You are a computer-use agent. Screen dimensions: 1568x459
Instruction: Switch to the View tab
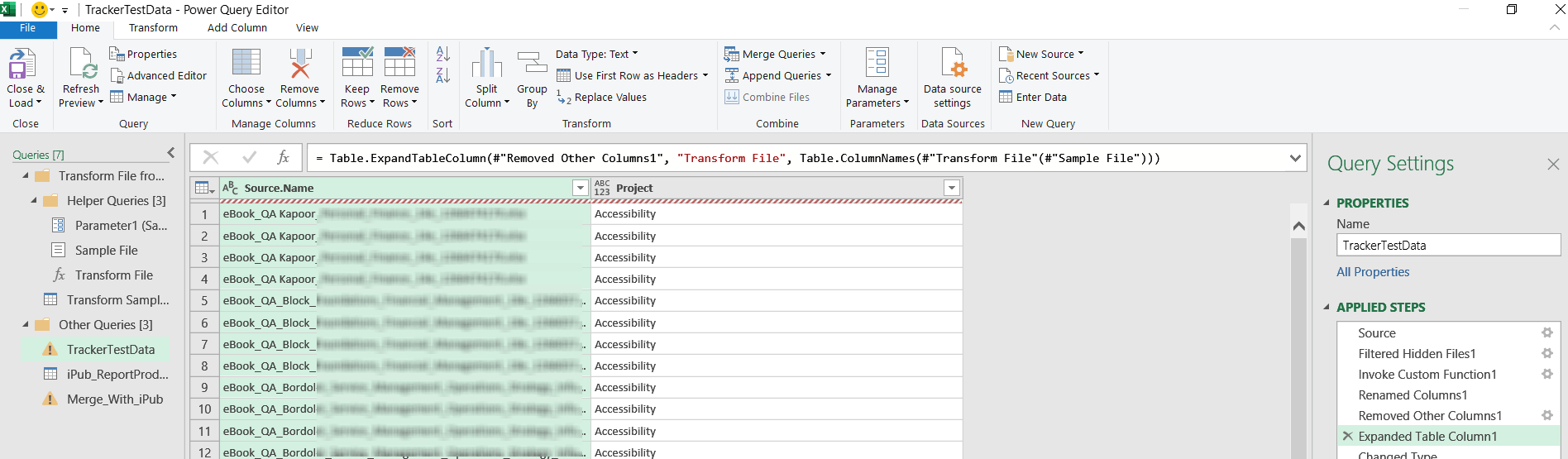pyautogui.click(x=307, y=28)
